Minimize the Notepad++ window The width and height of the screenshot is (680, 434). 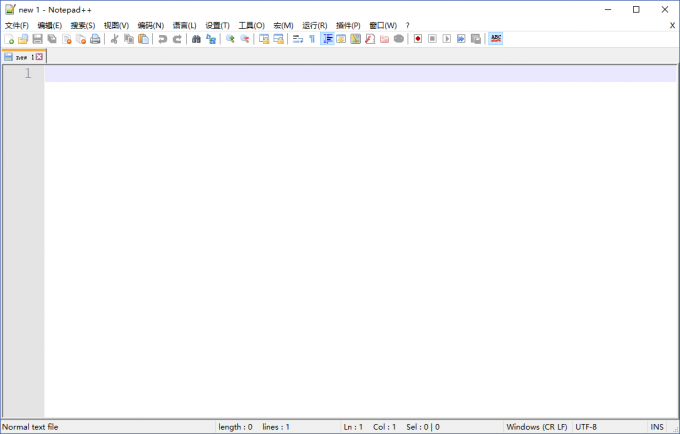pyautogui.click(x=608, y=10)
